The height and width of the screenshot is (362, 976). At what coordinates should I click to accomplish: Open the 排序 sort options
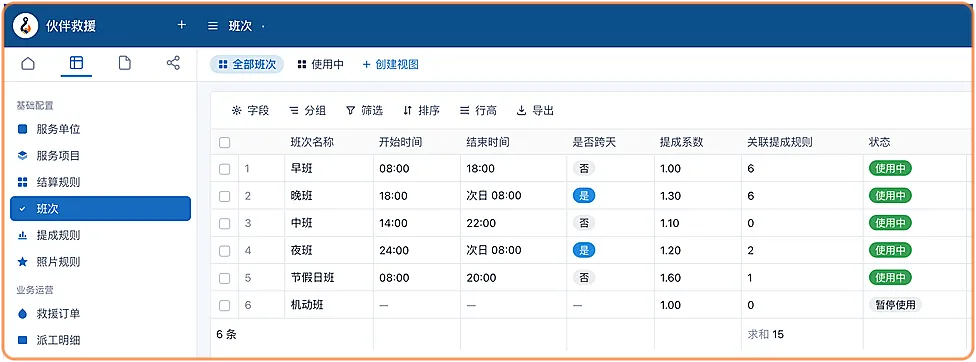pyautogui.click(x=421, y=111)
